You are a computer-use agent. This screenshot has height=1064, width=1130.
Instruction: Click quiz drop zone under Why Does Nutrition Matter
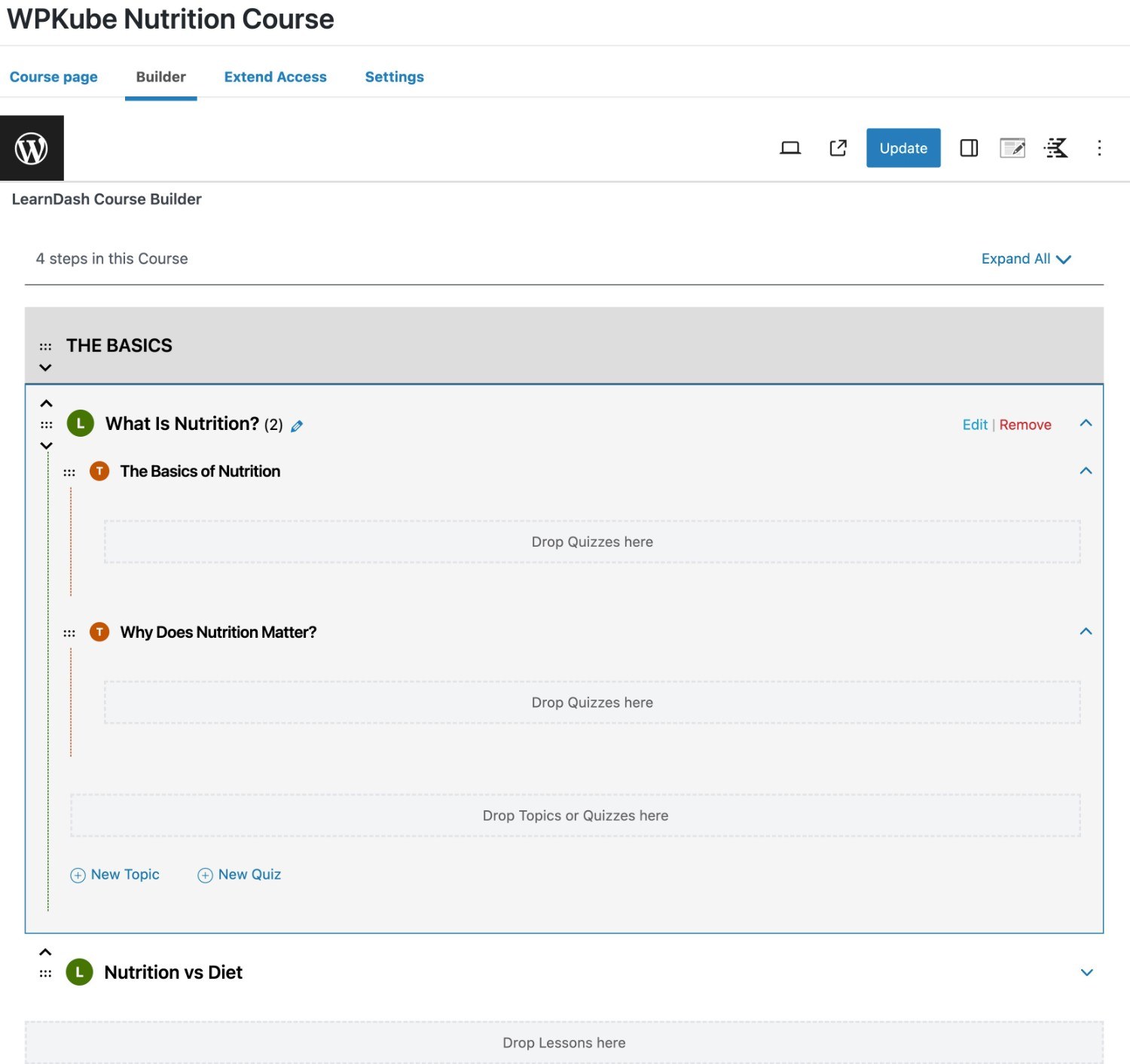[x=592, y=702]
